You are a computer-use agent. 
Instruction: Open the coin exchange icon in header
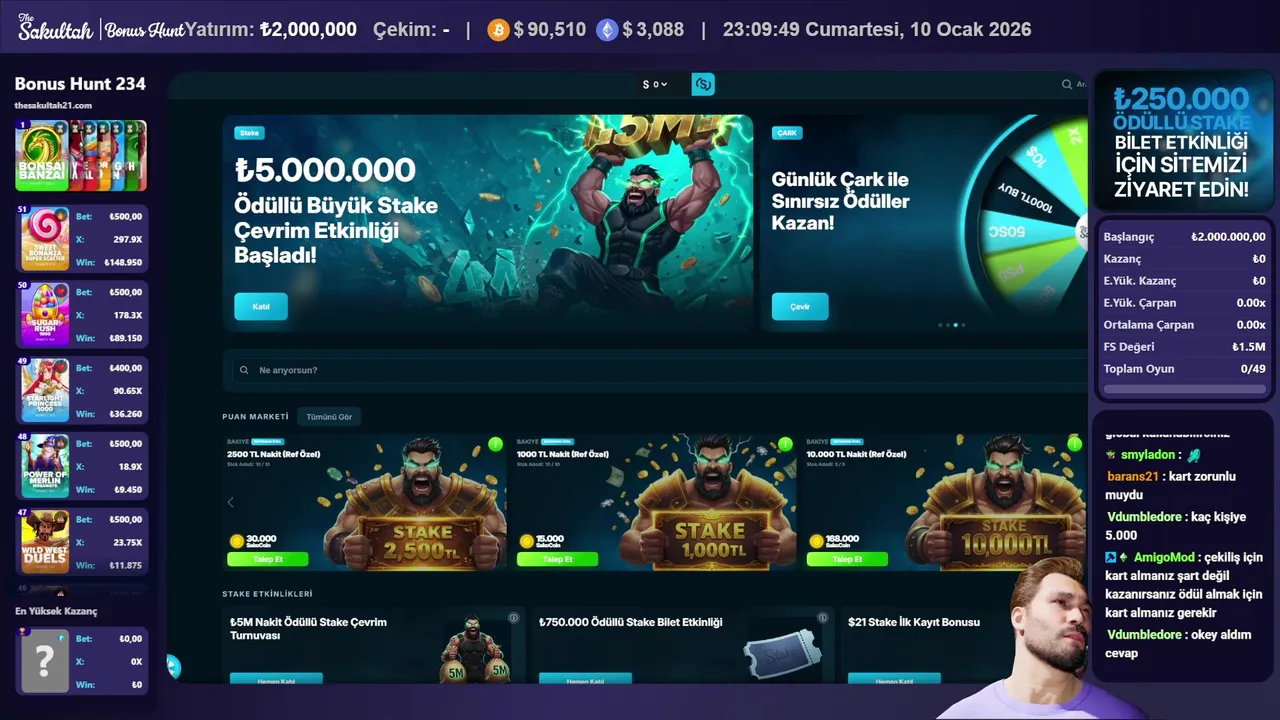tap(703, 84)
